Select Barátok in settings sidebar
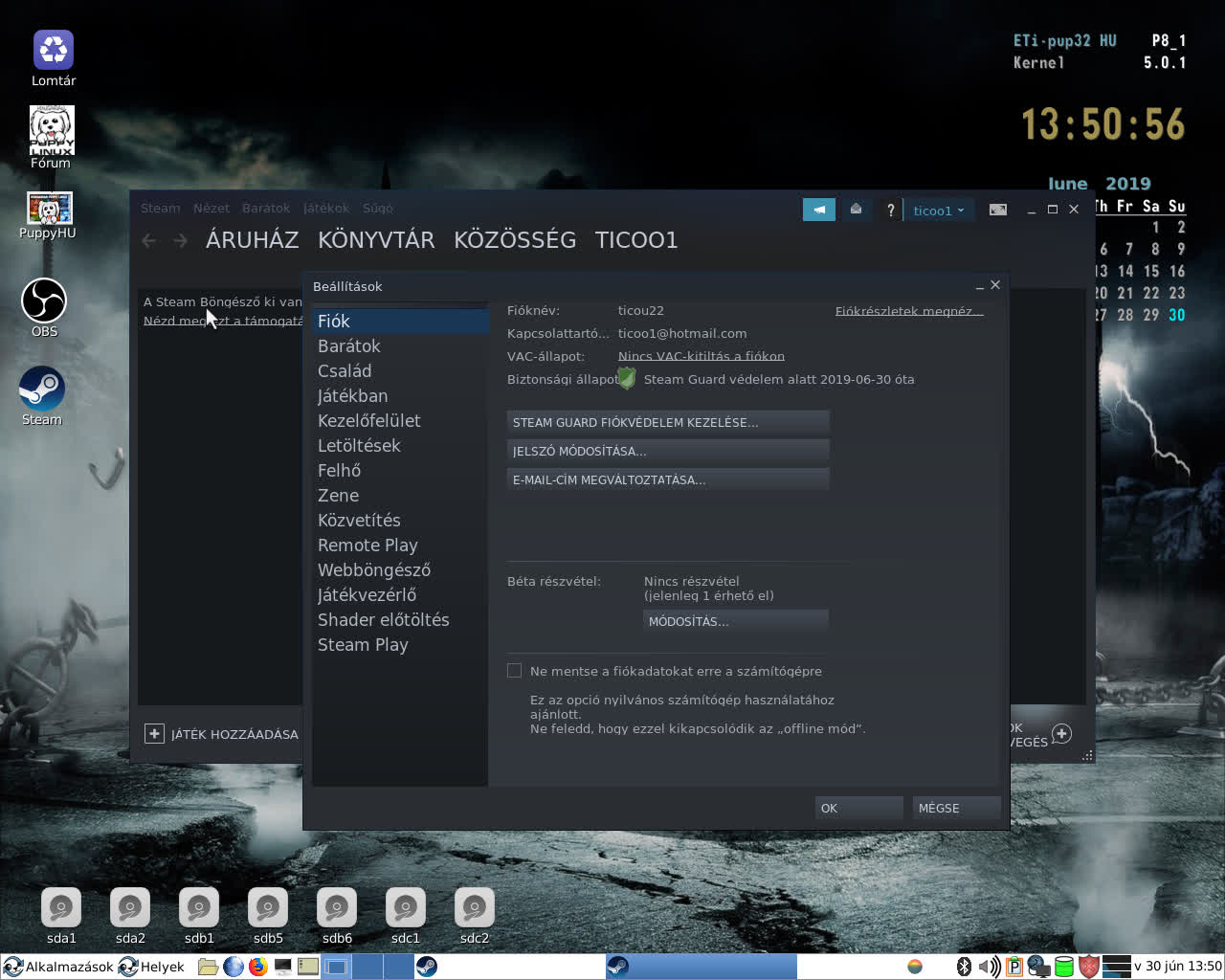The image size is (1225, 980). pyautogui.click(x=400, y=345)
